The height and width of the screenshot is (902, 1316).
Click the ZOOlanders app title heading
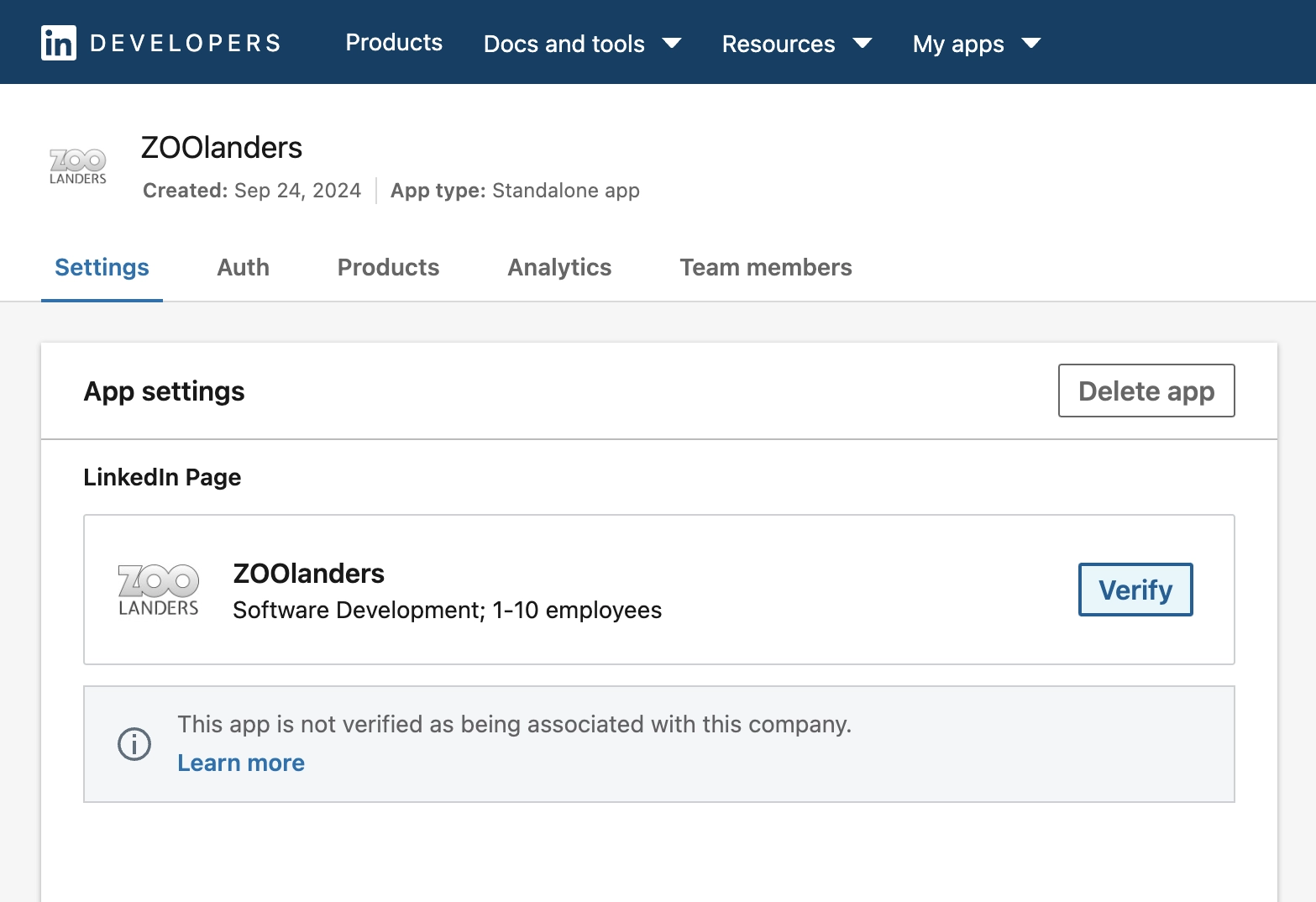(222, 148)
